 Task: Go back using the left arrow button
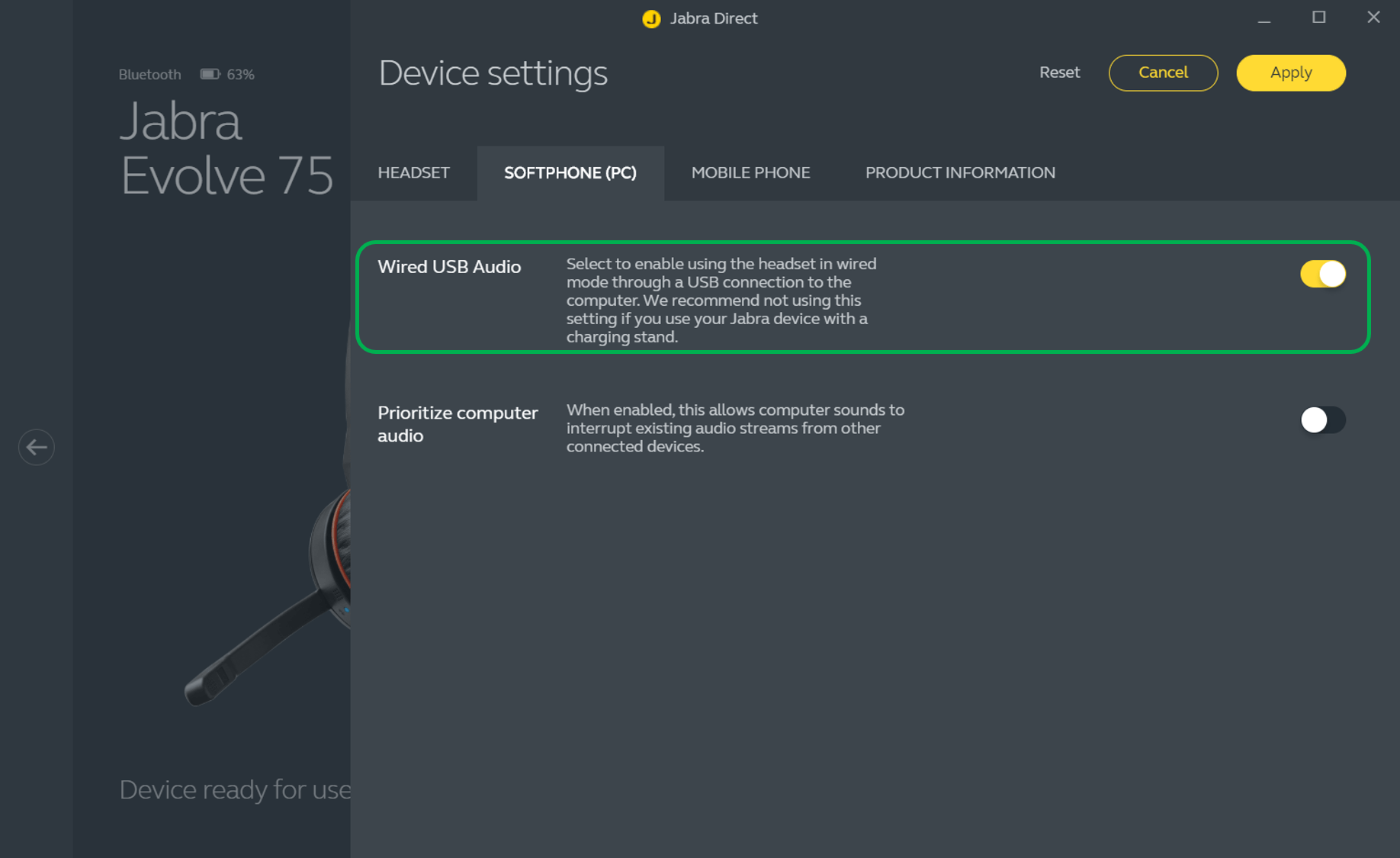click(x=36, y=447)
